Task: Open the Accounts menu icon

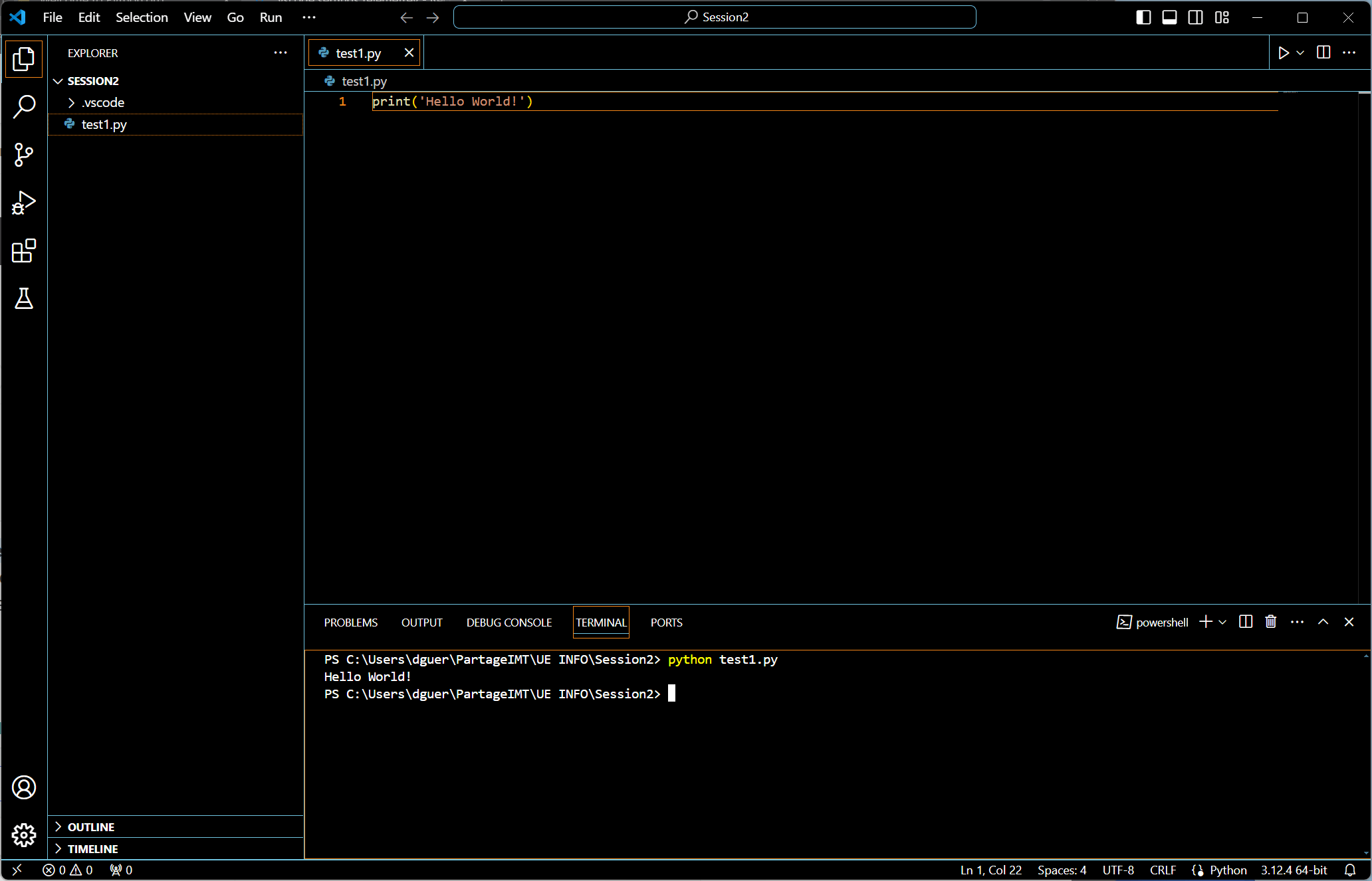Action: 24,787
